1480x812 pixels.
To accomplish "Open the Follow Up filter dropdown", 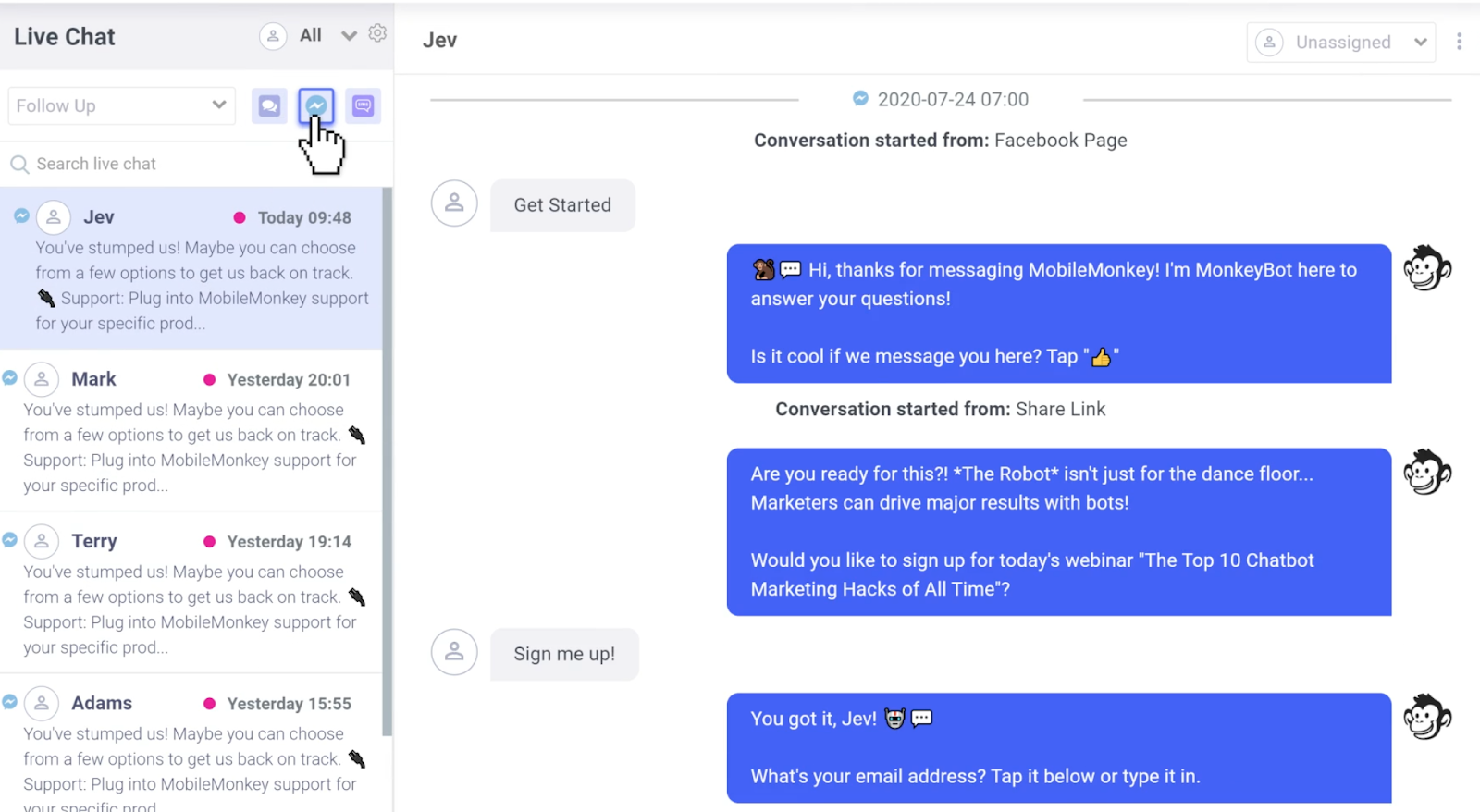I will pos(121,105).
